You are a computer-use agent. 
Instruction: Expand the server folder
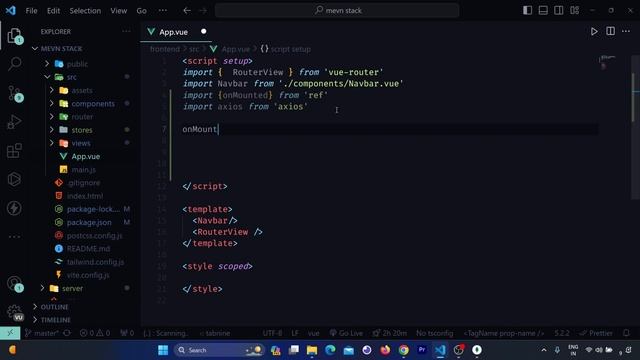tap(42, 288)
